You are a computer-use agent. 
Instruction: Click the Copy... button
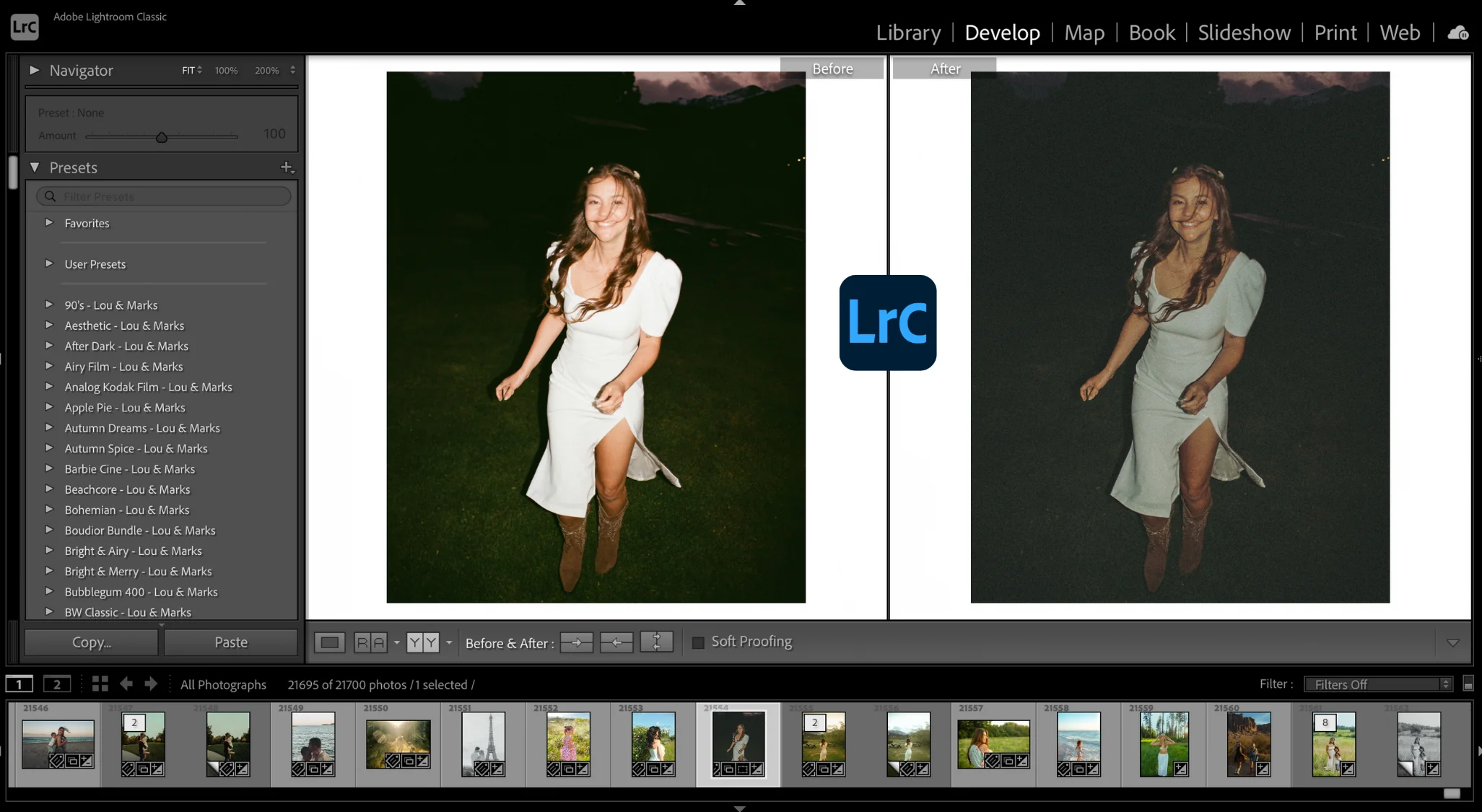click(92, 642)
